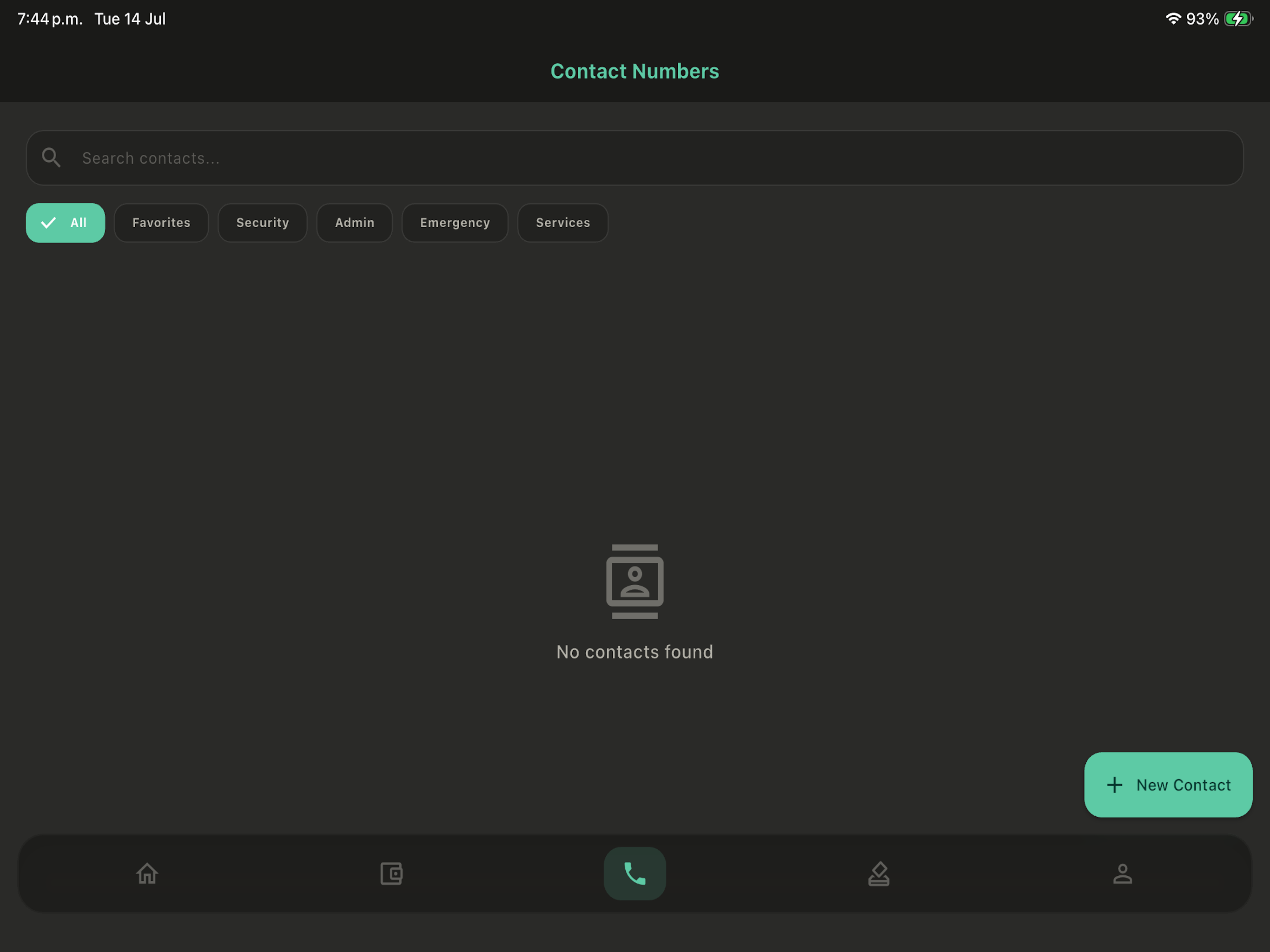1270x952 pixels.
Task: Tap the battery charging indicator
Action: (1238, 19)
